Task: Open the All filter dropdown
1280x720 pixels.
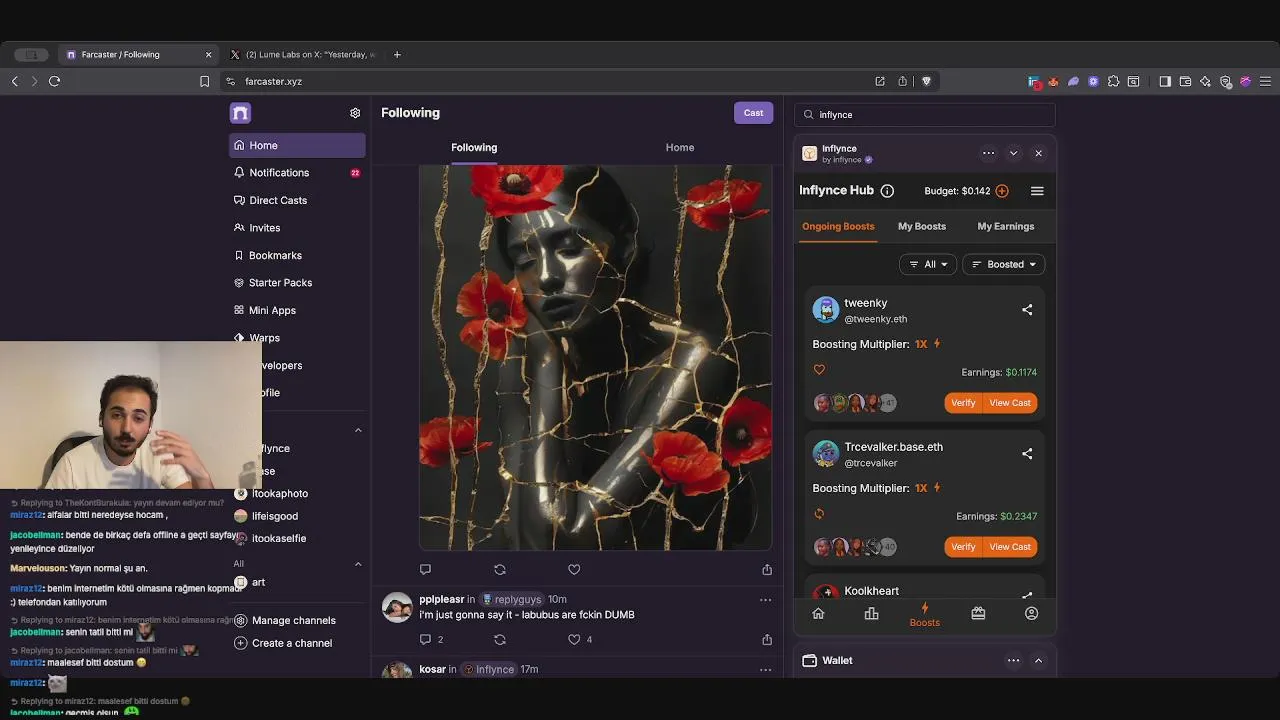Action: (x=928, y=264)
